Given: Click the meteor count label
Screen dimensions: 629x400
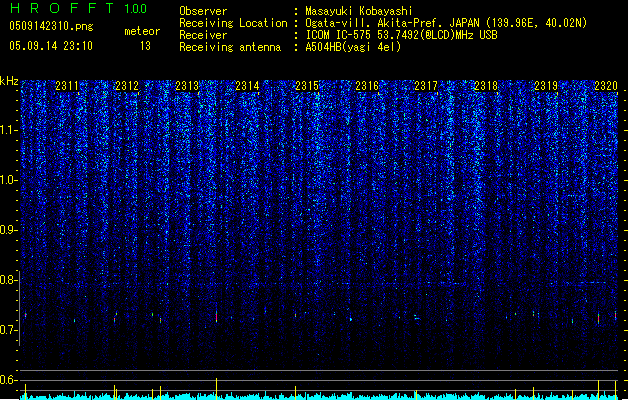Looking at the screenshot, I should 142,31.
